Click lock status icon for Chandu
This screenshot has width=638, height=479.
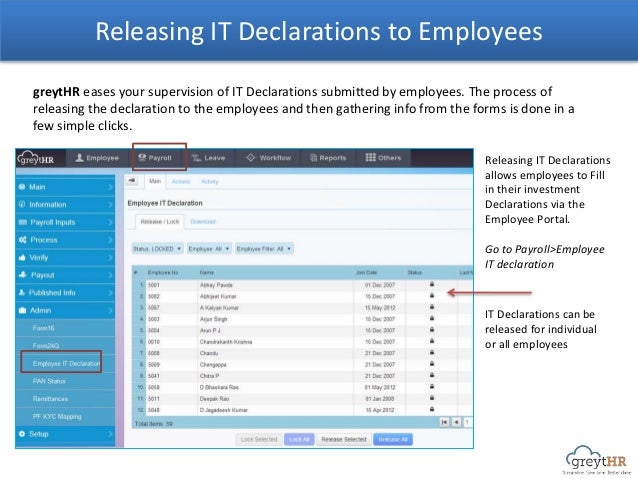[432, 352]
